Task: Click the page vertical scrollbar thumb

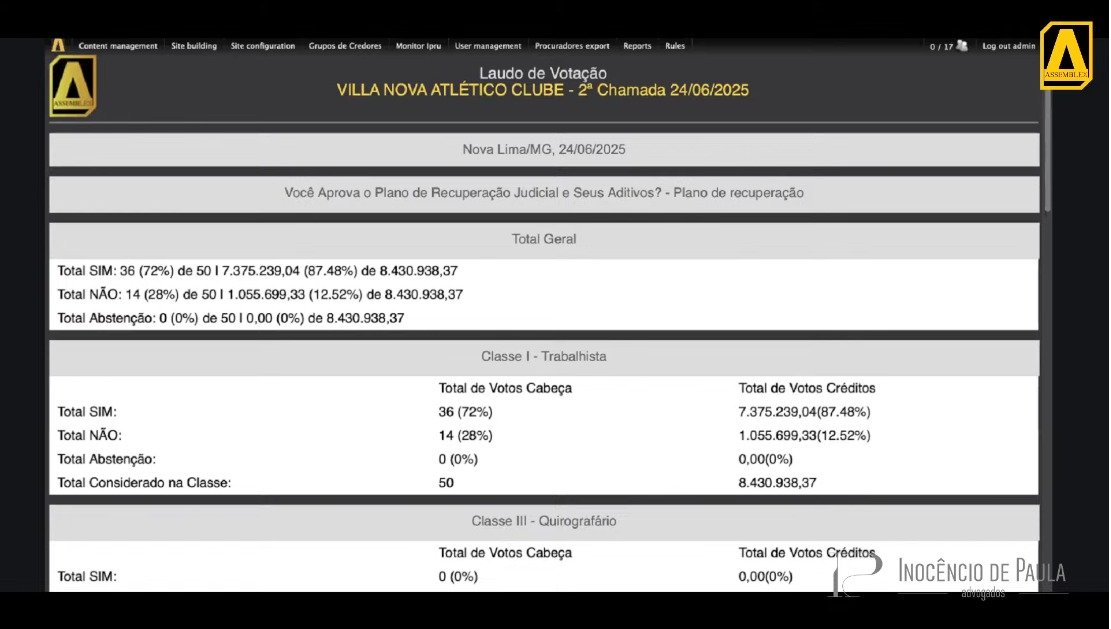Action: tap(1047, 152)
